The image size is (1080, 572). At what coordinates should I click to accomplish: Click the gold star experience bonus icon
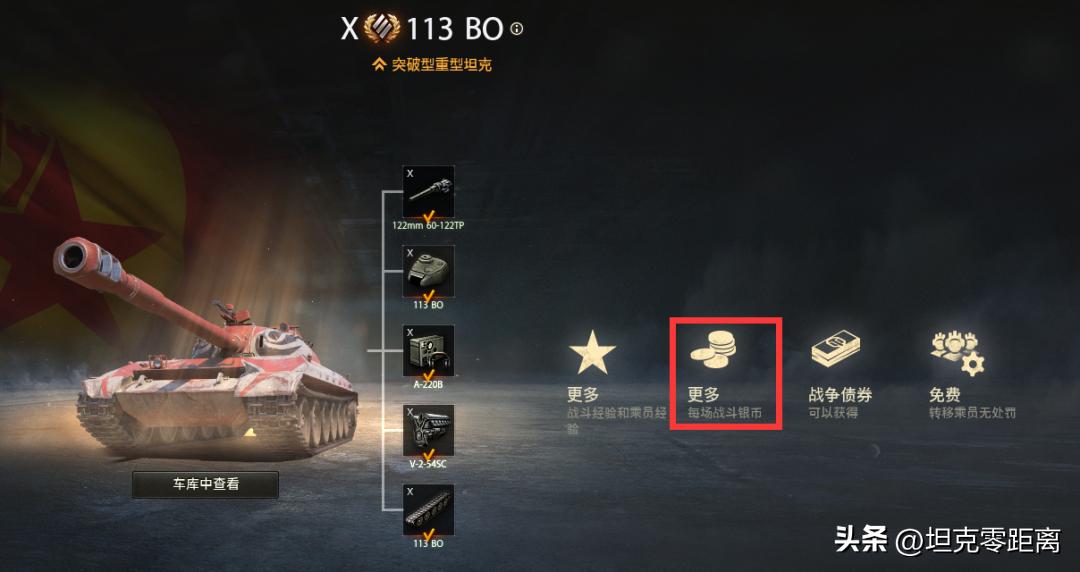tap(592, 351)
